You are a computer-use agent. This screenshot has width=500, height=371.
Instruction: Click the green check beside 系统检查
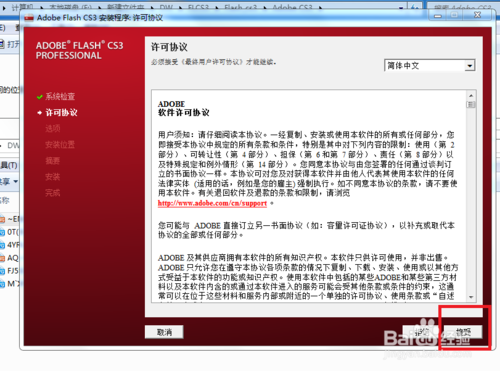[40, 97]
